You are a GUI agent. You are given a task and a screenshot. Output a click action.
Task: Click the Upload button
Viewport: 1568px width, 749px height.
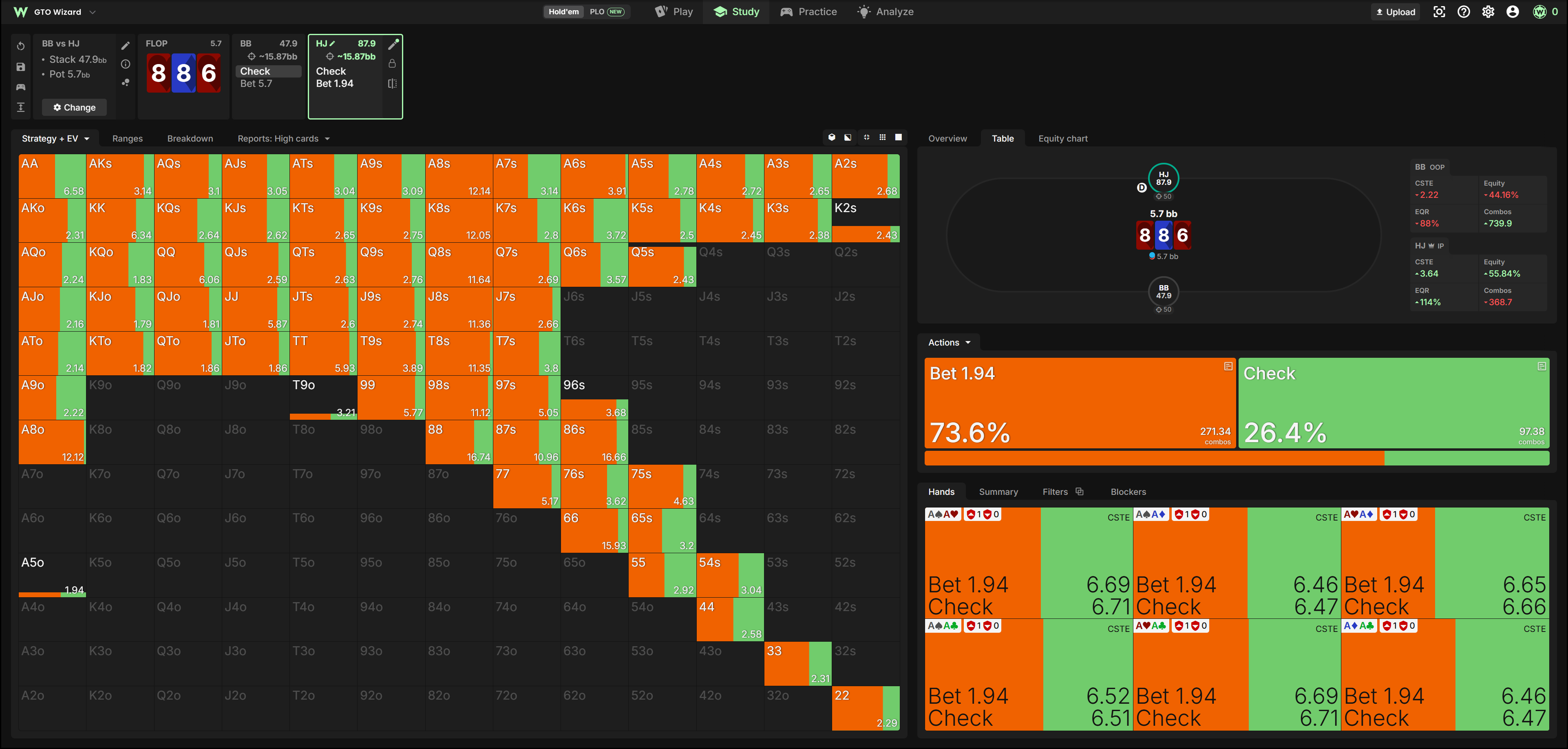[x=1395, y=11]
